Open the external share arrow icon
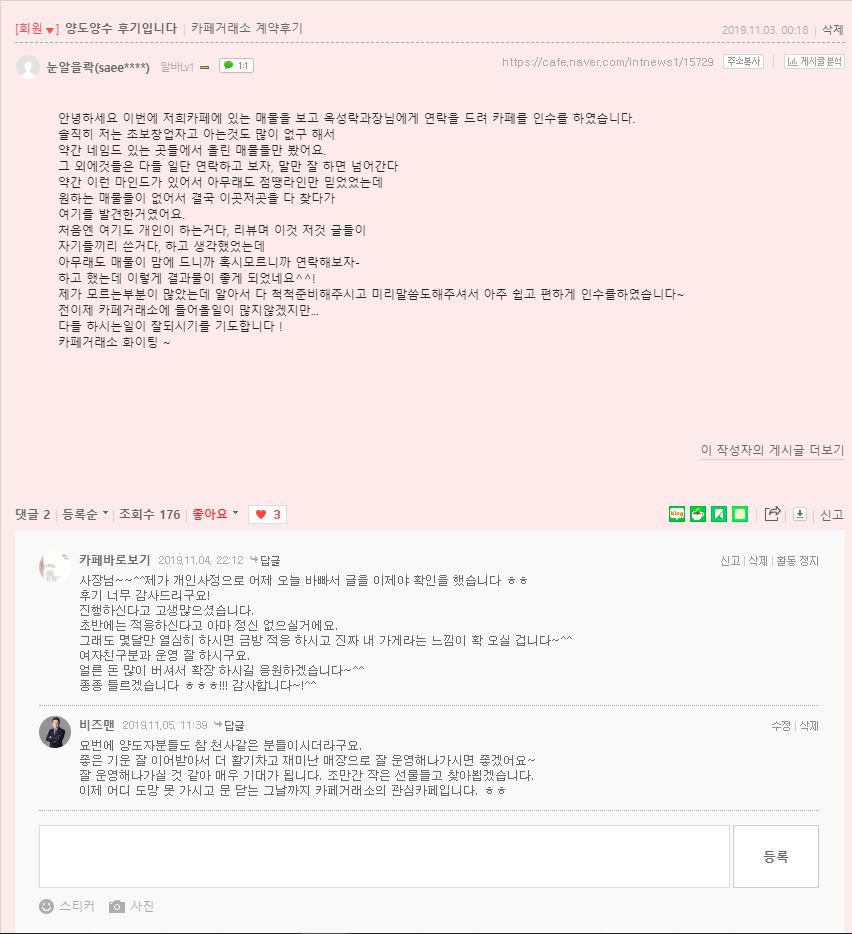This screenshot has width=852, height=934. 772,513
